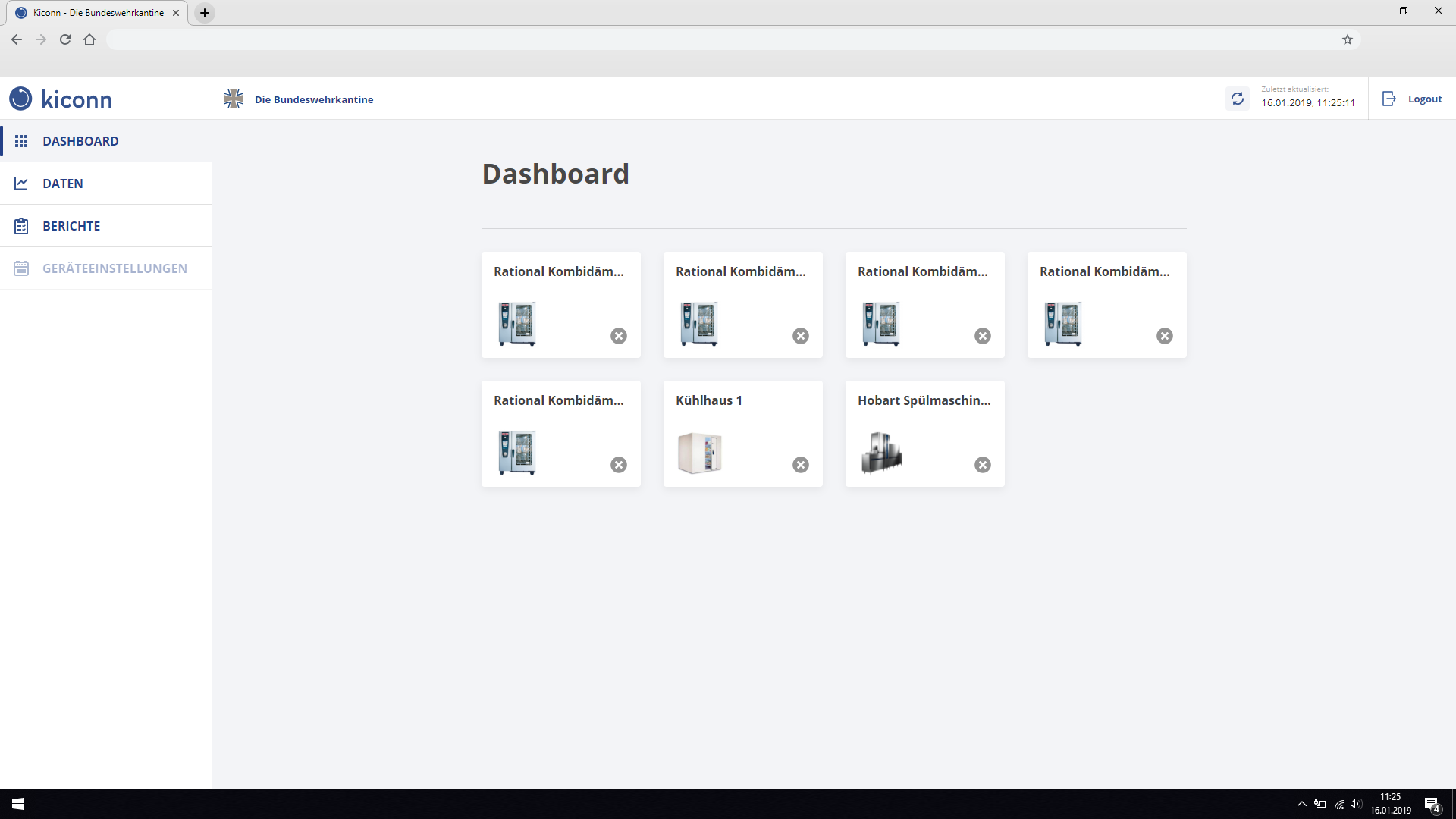Click oven thumbnail on third top-row Rational card
The width and height of the screenshot is (1456, 819).
881,324
